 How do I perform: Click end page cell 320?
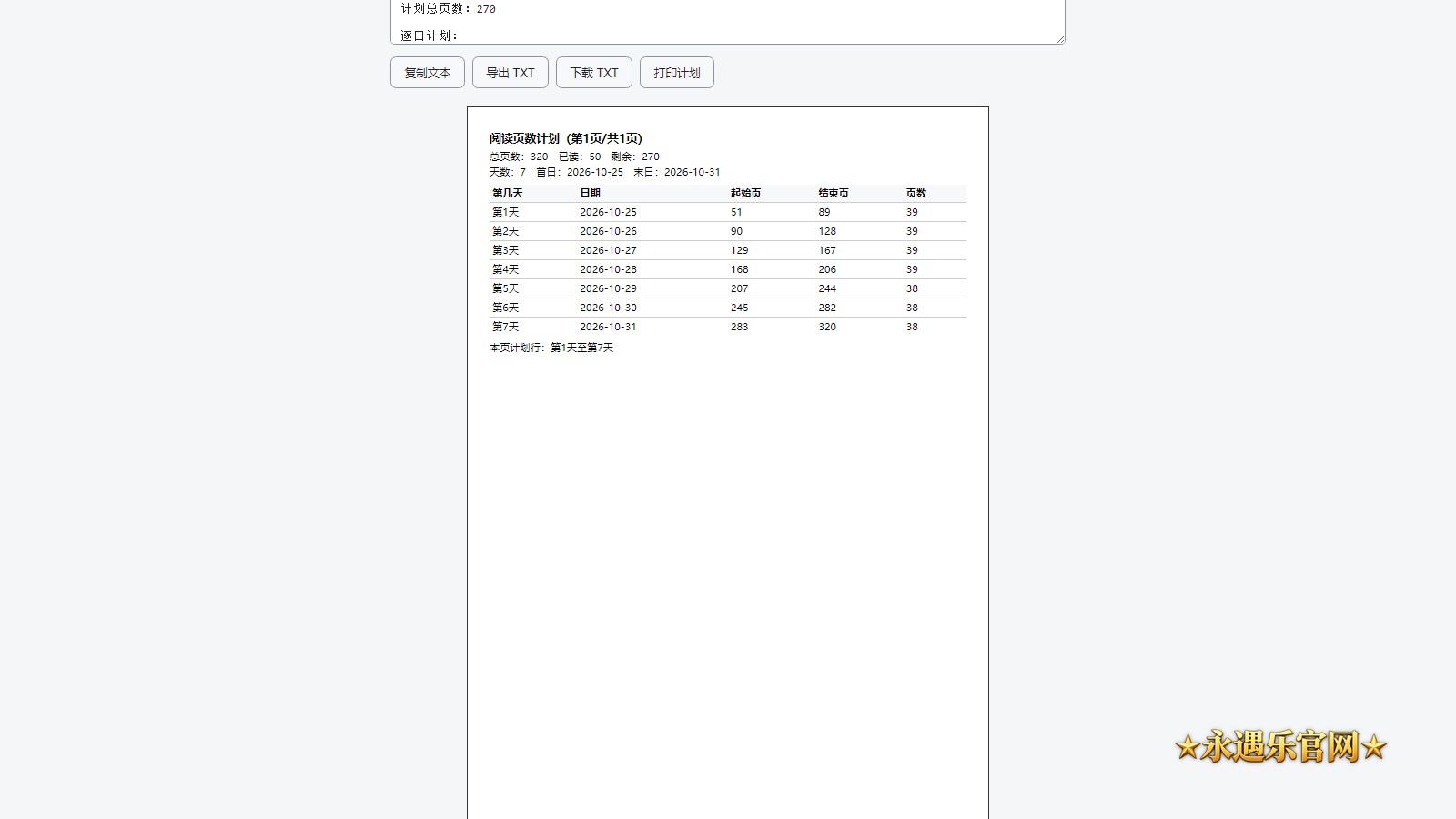click(x=827, y=327)
